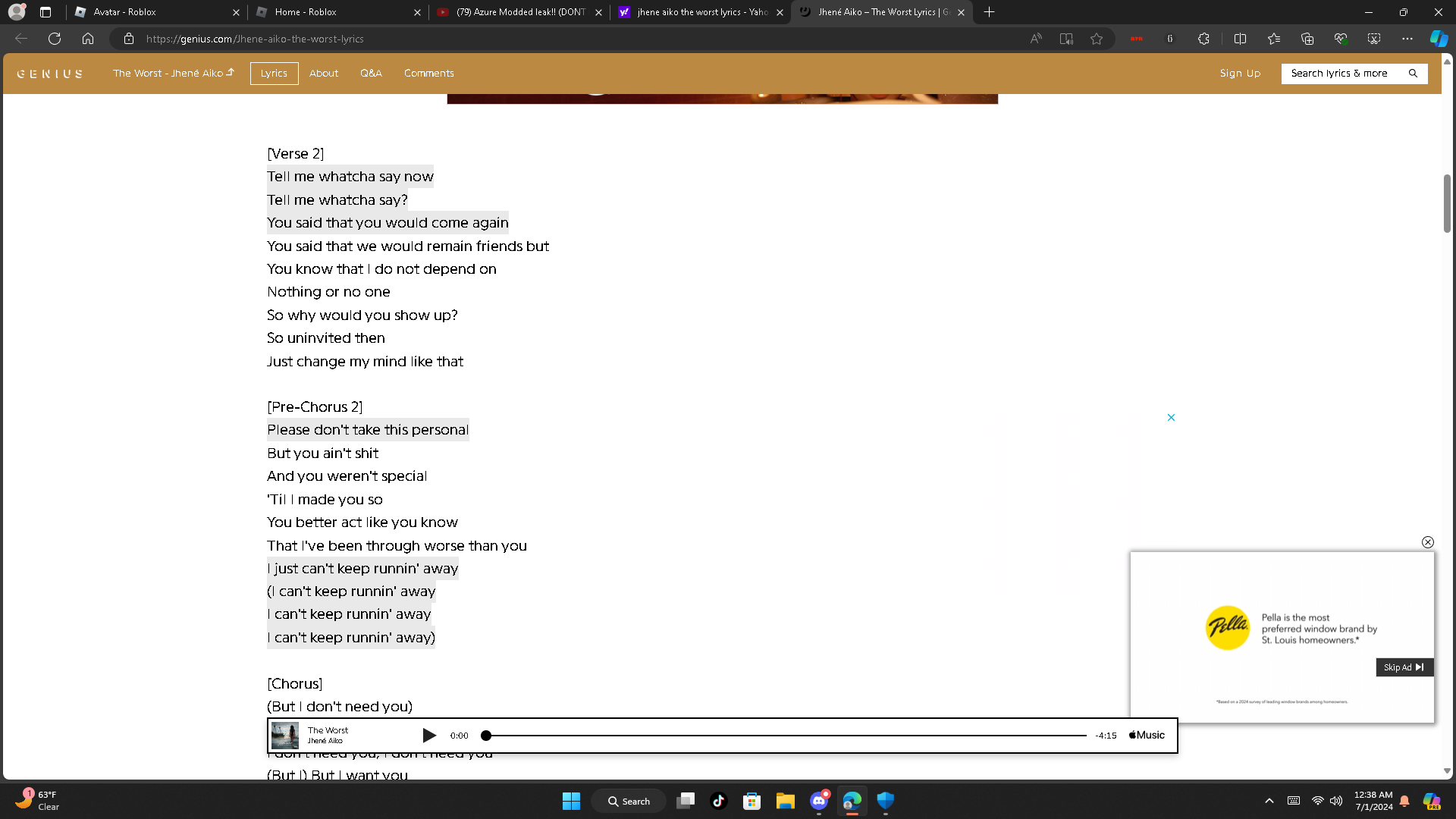Viewport: 1456px width, 819px height.
Task: Open File Explorer from the taskbar
Action: 786,801
